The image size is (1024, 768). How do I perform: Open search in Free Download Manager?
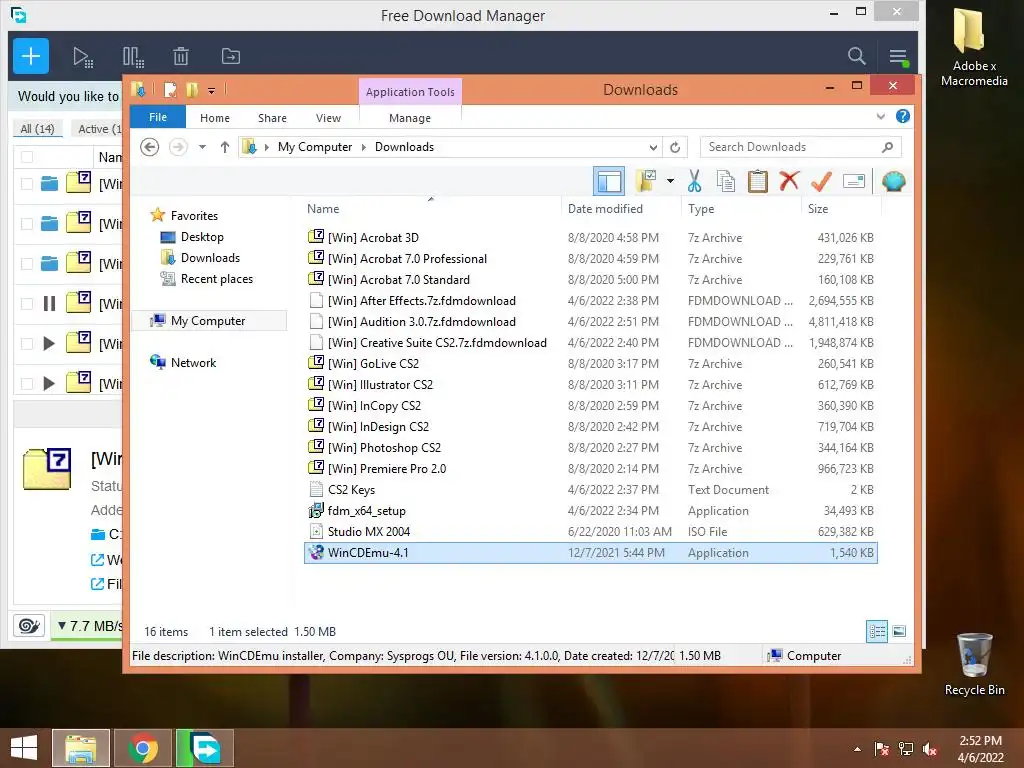point(856,56)
